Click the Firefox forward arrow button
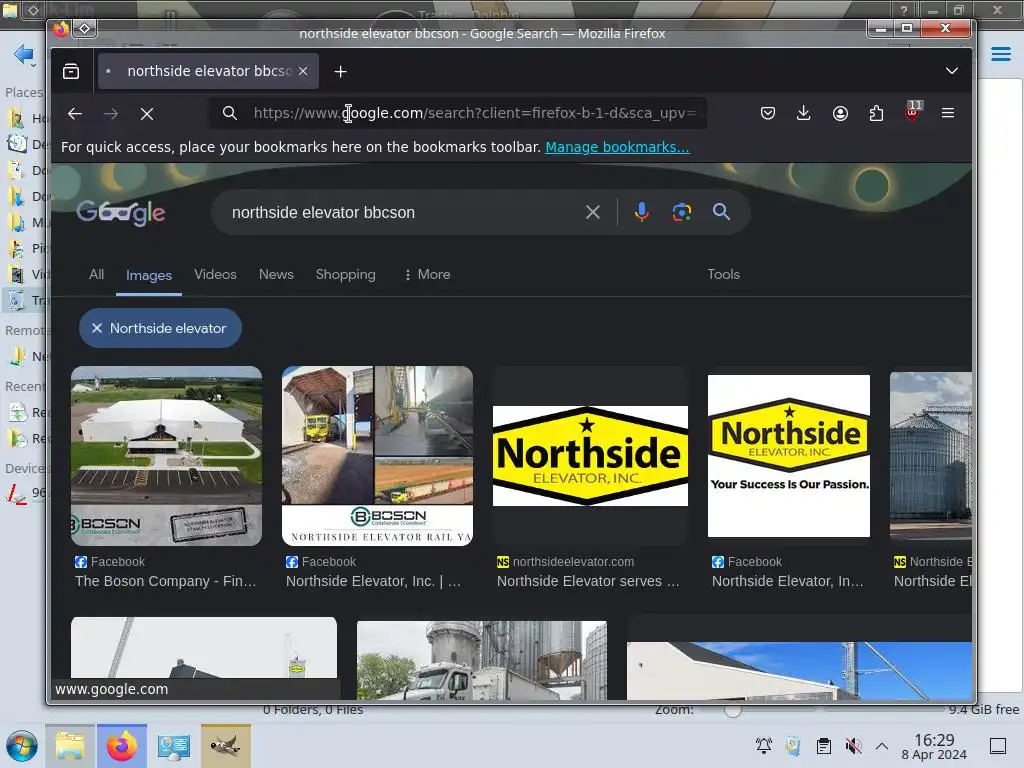Image resolution: width=1024 pixels, height=768 pixels. click(111, 114)
